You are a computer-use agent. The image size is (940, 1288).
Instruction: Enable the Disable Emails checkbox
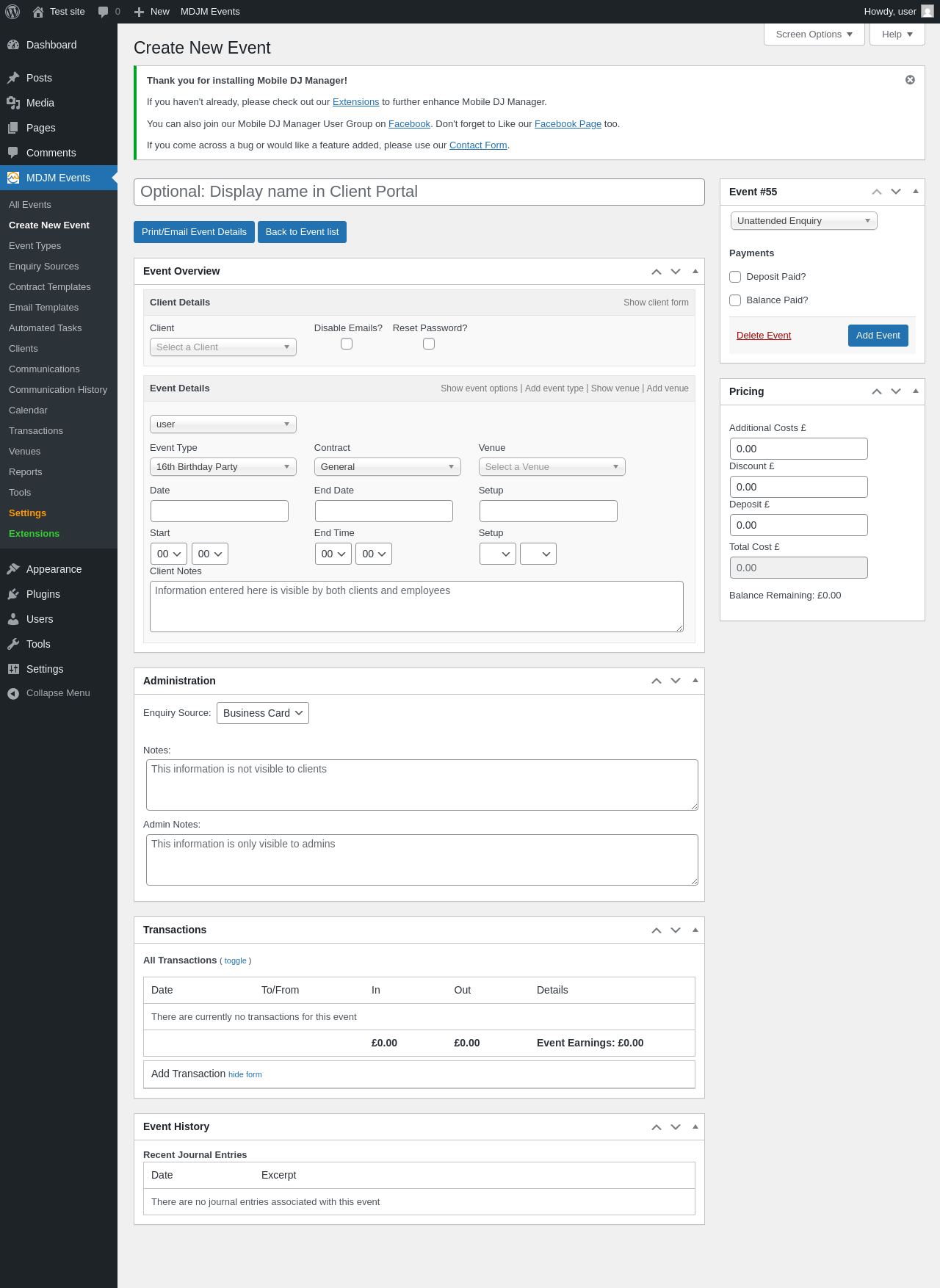347,344
